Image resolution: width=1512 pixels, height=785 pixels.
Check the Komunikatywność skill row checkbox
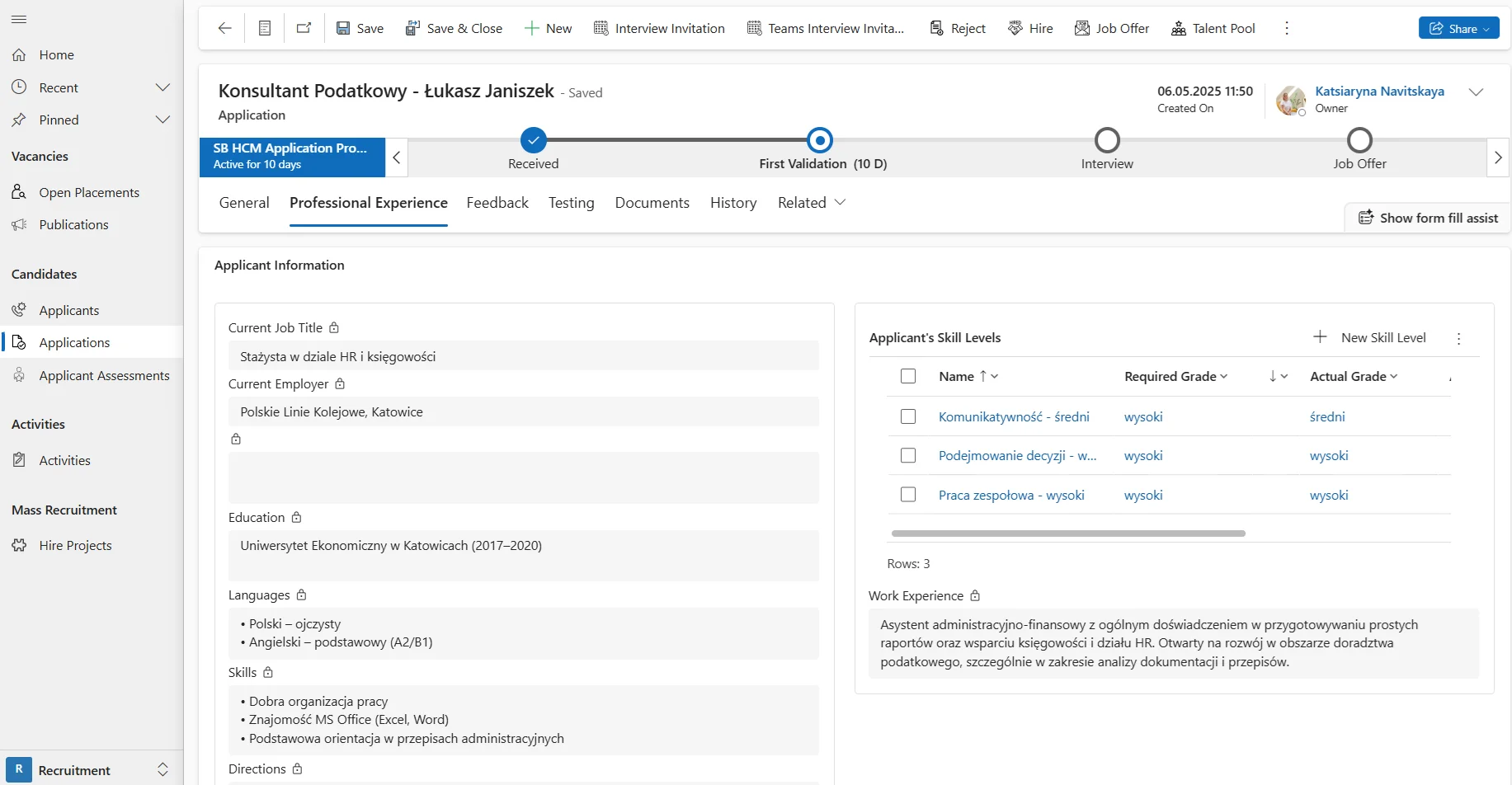click(x=908, y=416)
